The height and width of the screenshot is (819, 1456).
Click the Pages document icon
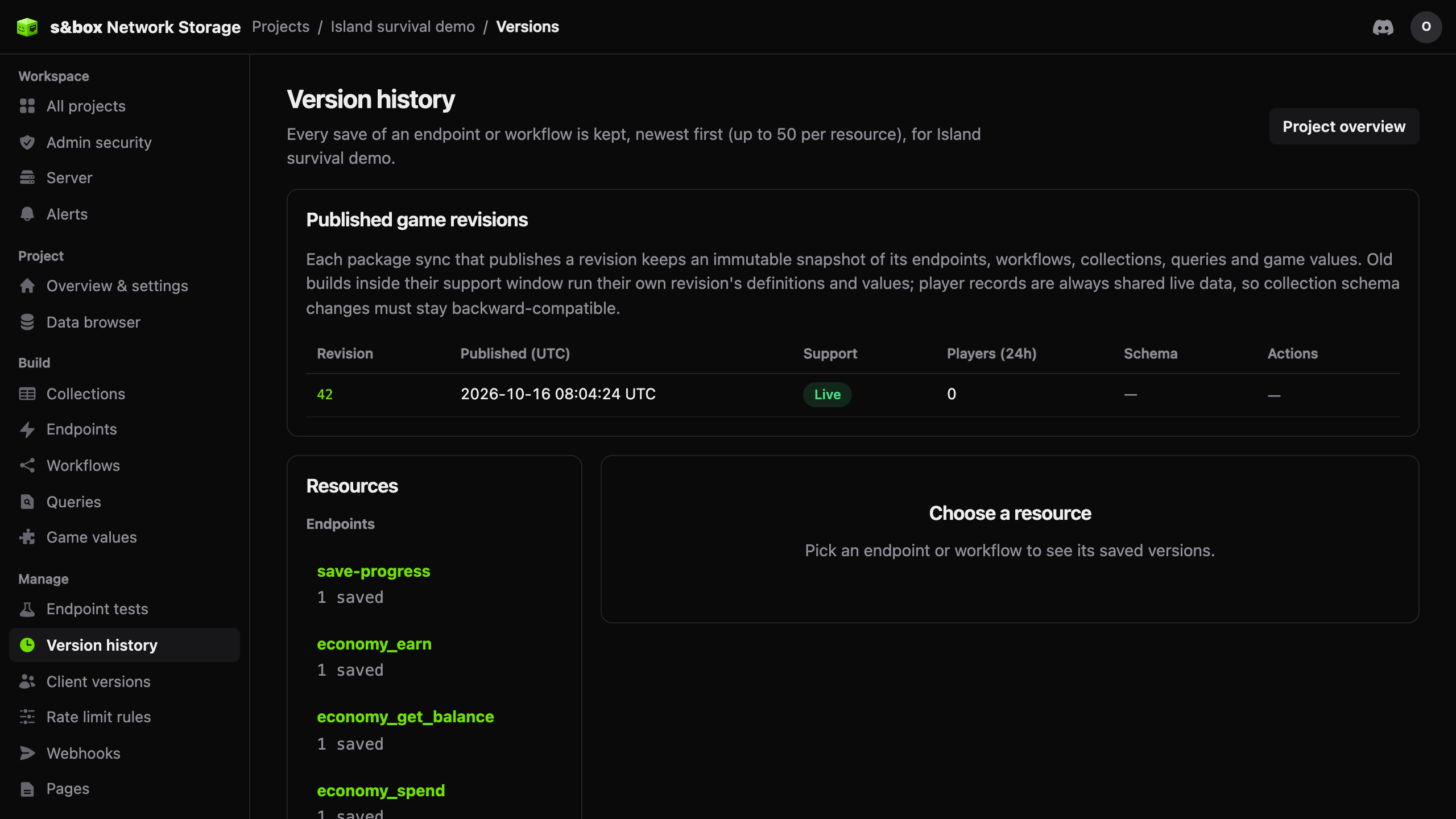(27, 789)
